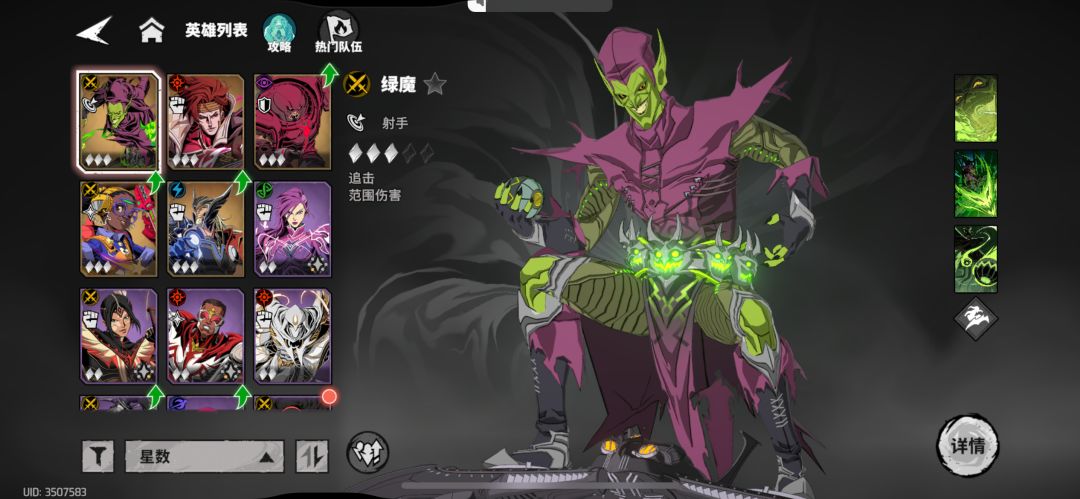Expand the 星数 sort dropdown
1080x499 pixels.
pos(205,456)
